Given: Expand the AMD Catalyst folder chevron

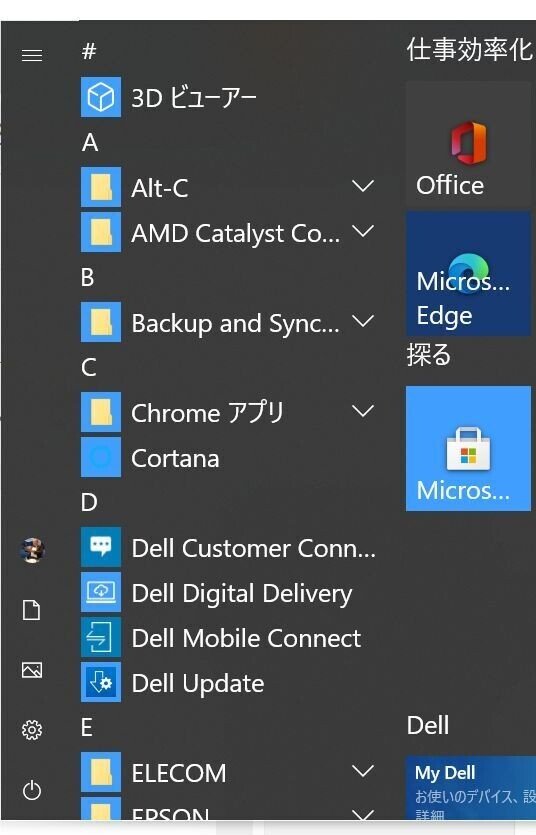Looking at the screenshot, I should pos(363,231).
